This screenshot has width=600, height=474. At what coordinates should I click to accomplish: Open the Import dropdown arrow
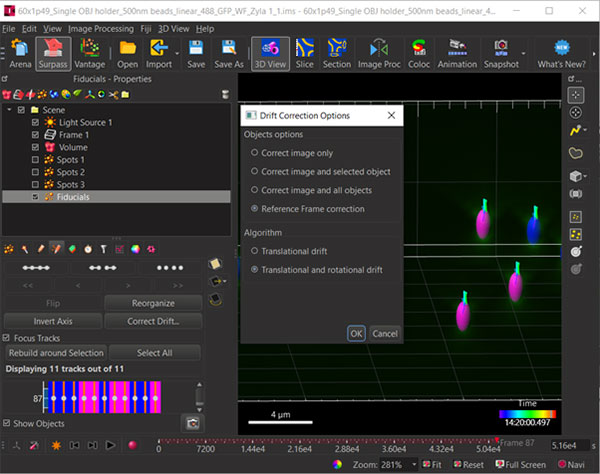pos(177,54)
